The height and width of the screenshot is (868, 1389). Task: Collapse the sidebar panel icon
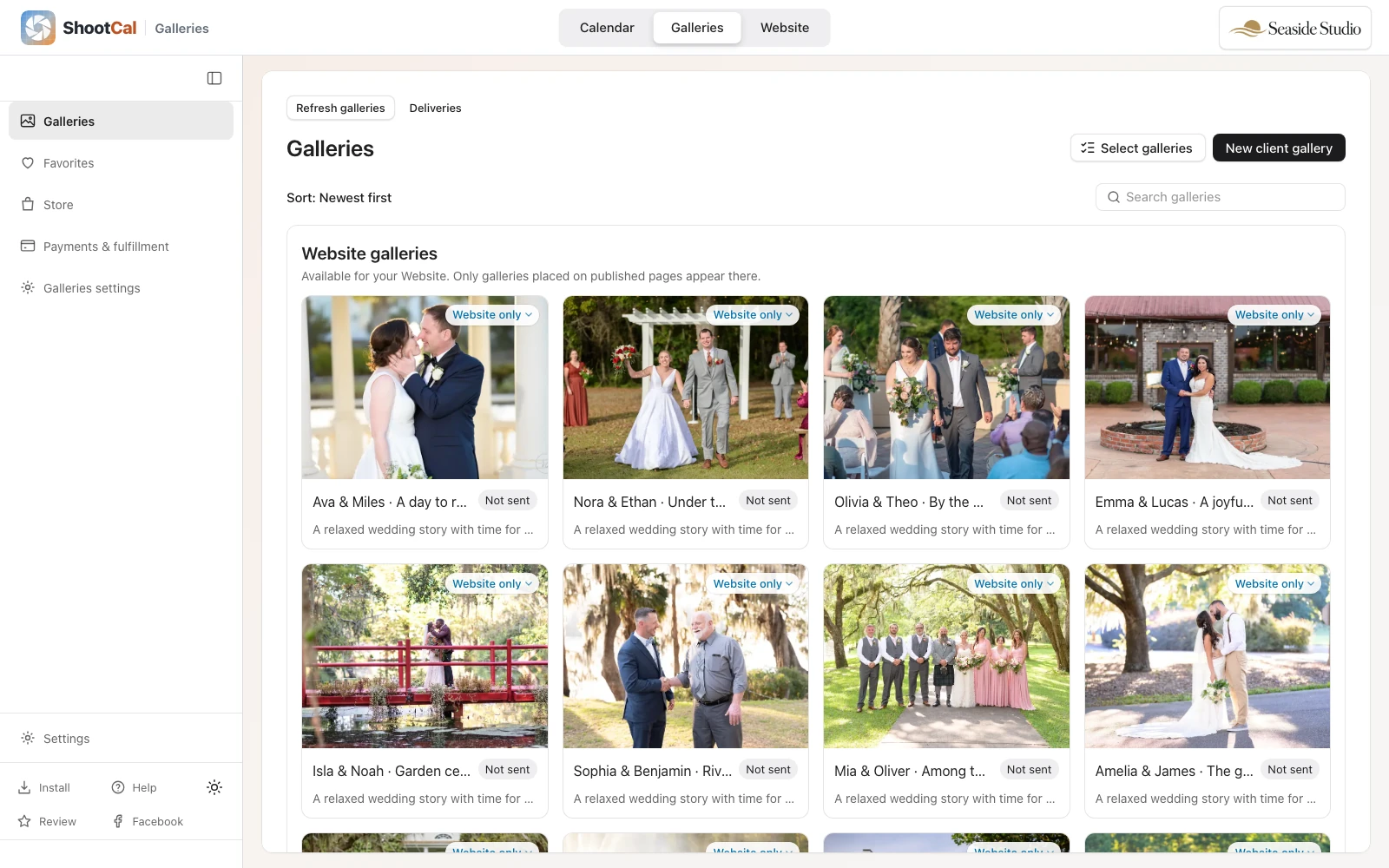click(214, 78)
